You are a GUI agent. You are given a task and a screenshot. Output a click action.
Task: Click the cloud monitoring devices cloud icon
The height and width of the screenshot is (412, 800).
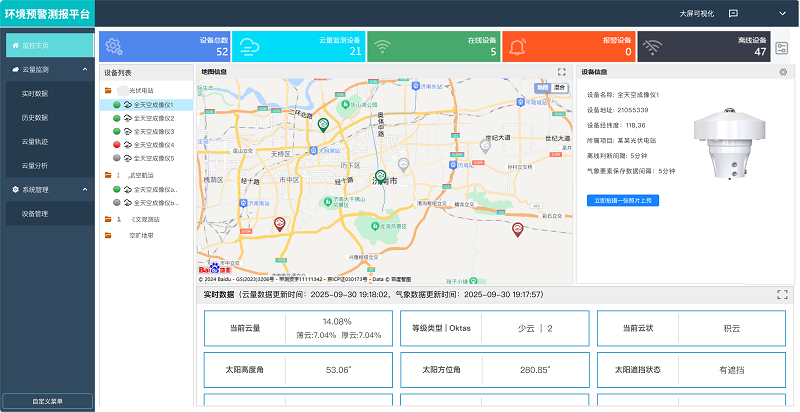coord(249,46)
